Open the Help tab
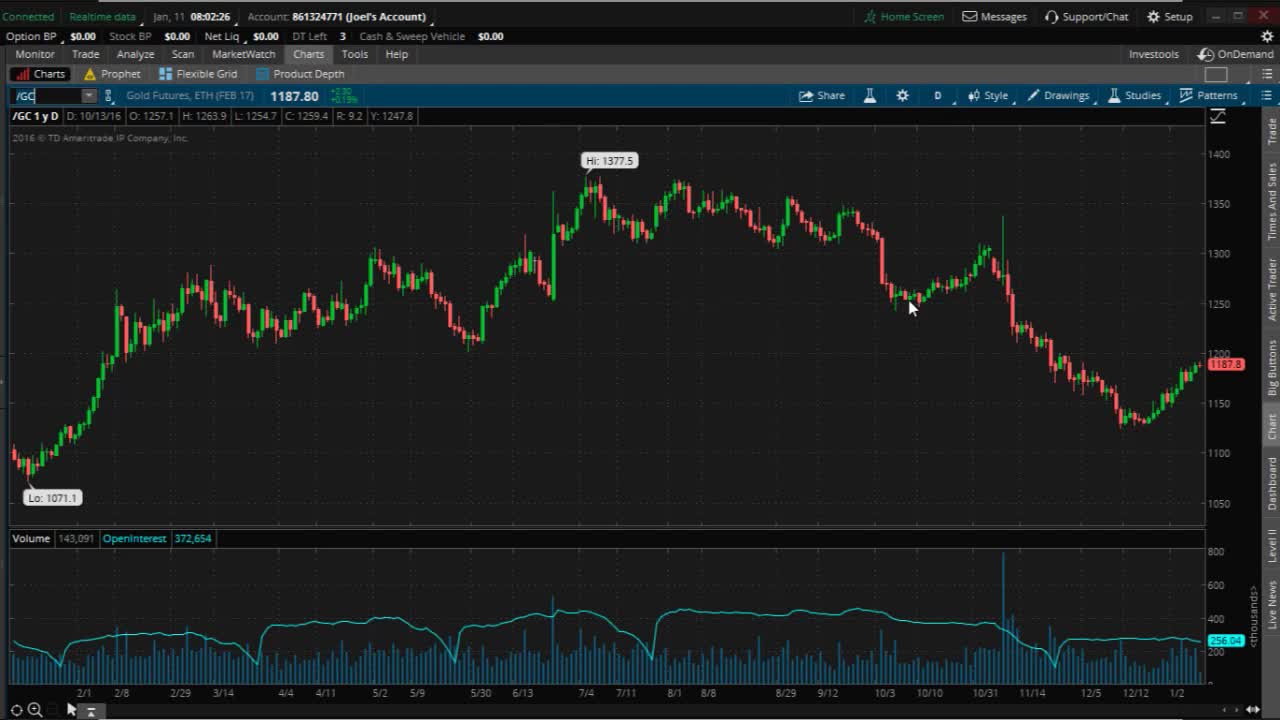The height and width of the screenshot is (720, 1280). coord(397,54)
